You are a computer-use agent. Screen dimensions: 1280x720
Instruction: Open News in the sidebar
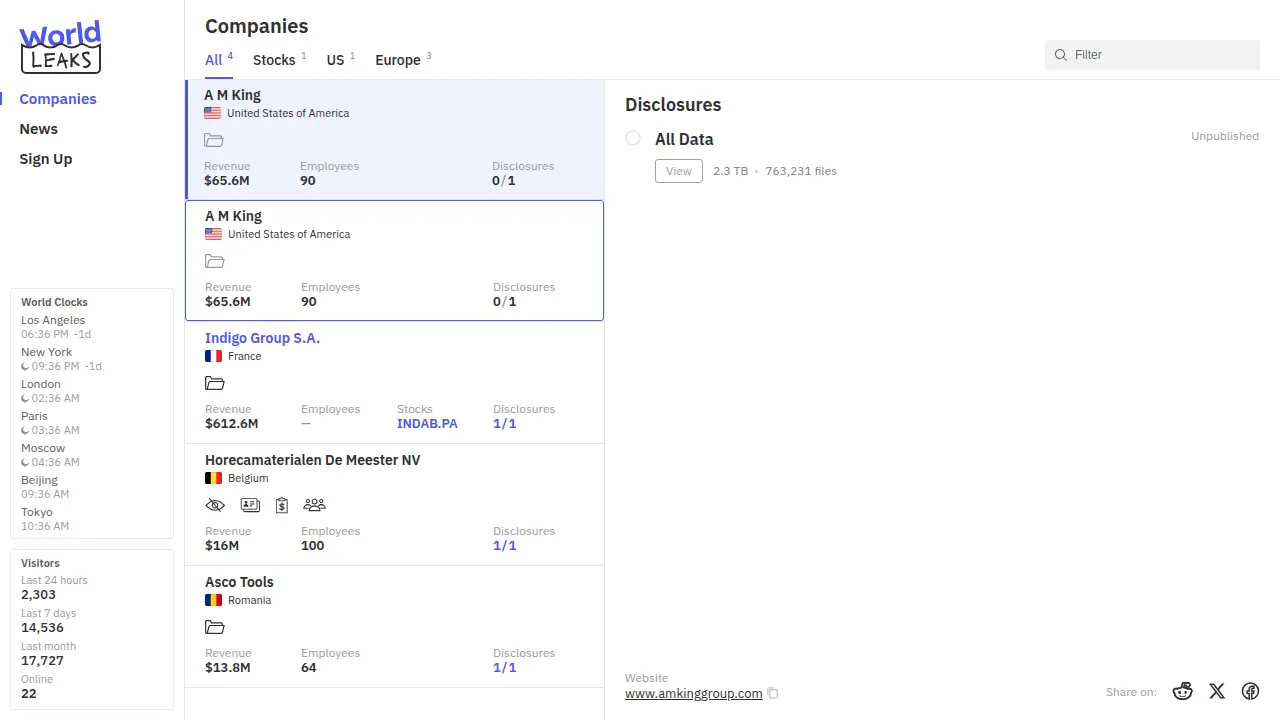[x=39, y=129]
